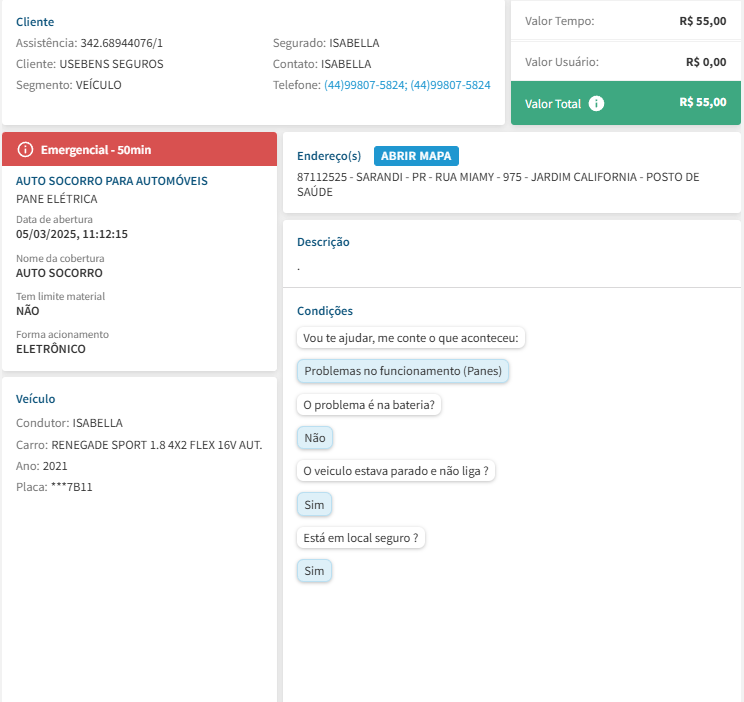Open the map with ABRIR MAPA

point(416,156)
